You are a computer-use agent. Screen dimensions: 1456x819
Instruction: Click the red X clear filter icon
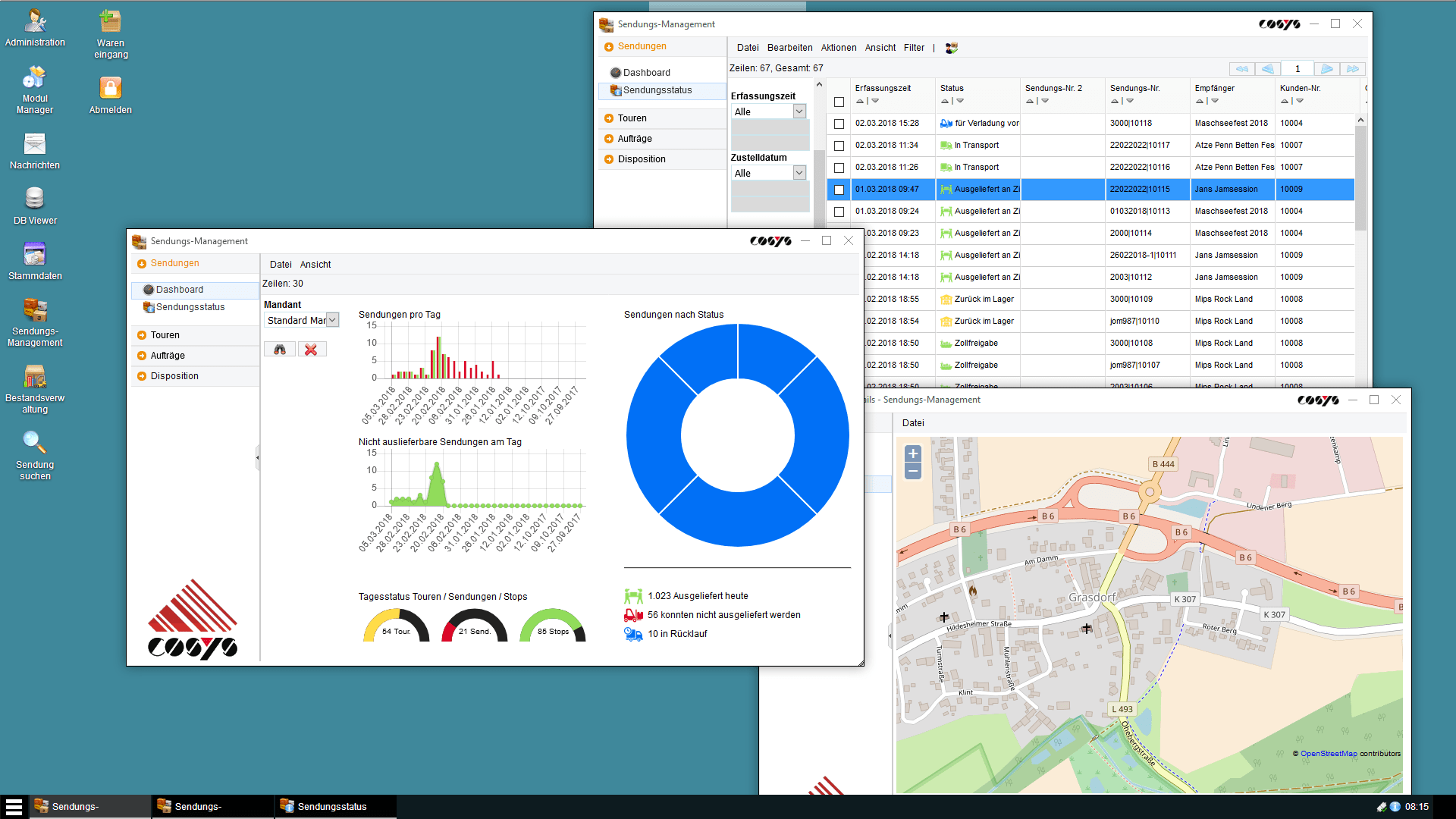[312, 349]
